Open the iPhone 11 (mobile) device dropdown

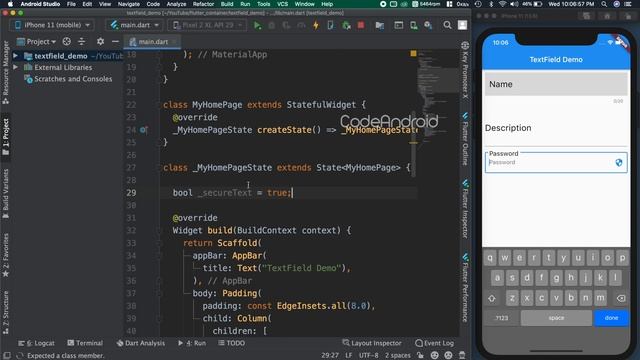52,25
